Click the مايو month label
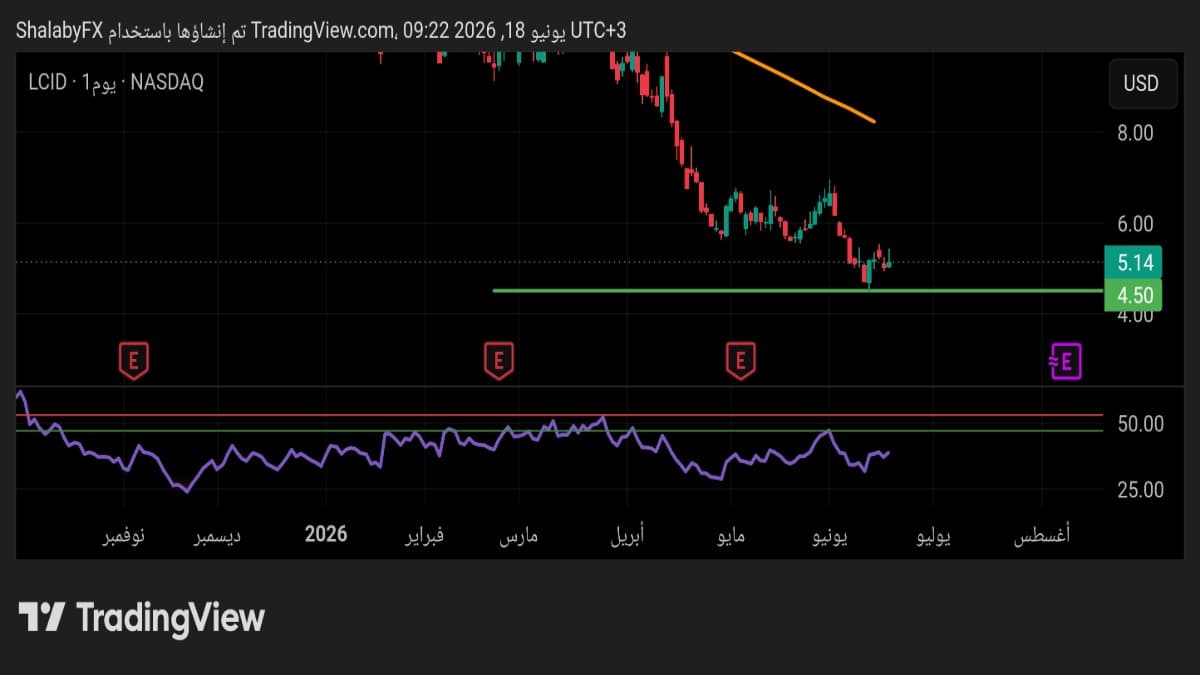The height and width of the screenshot is (675, 1200). (x=731, y=536)
